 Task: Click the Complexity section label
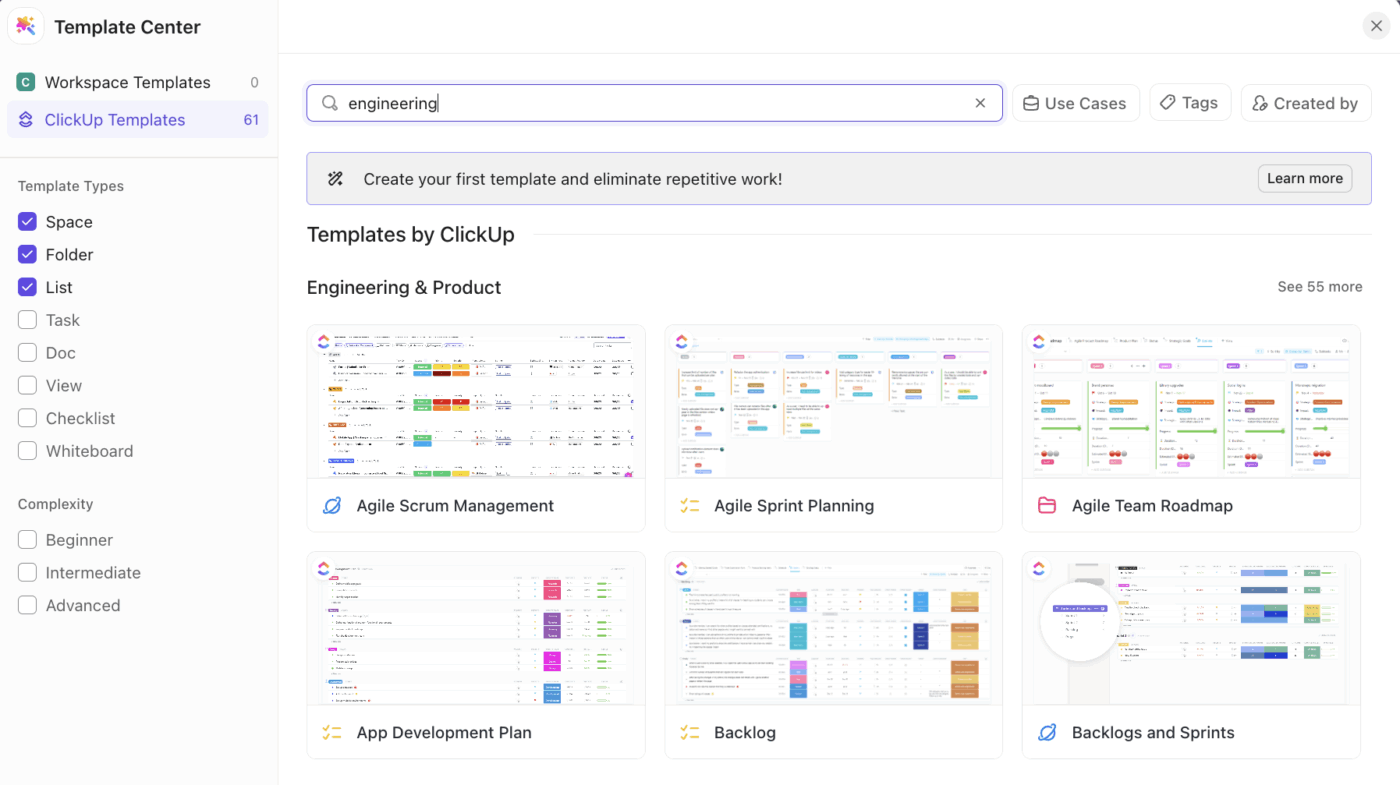click(56, 504)
